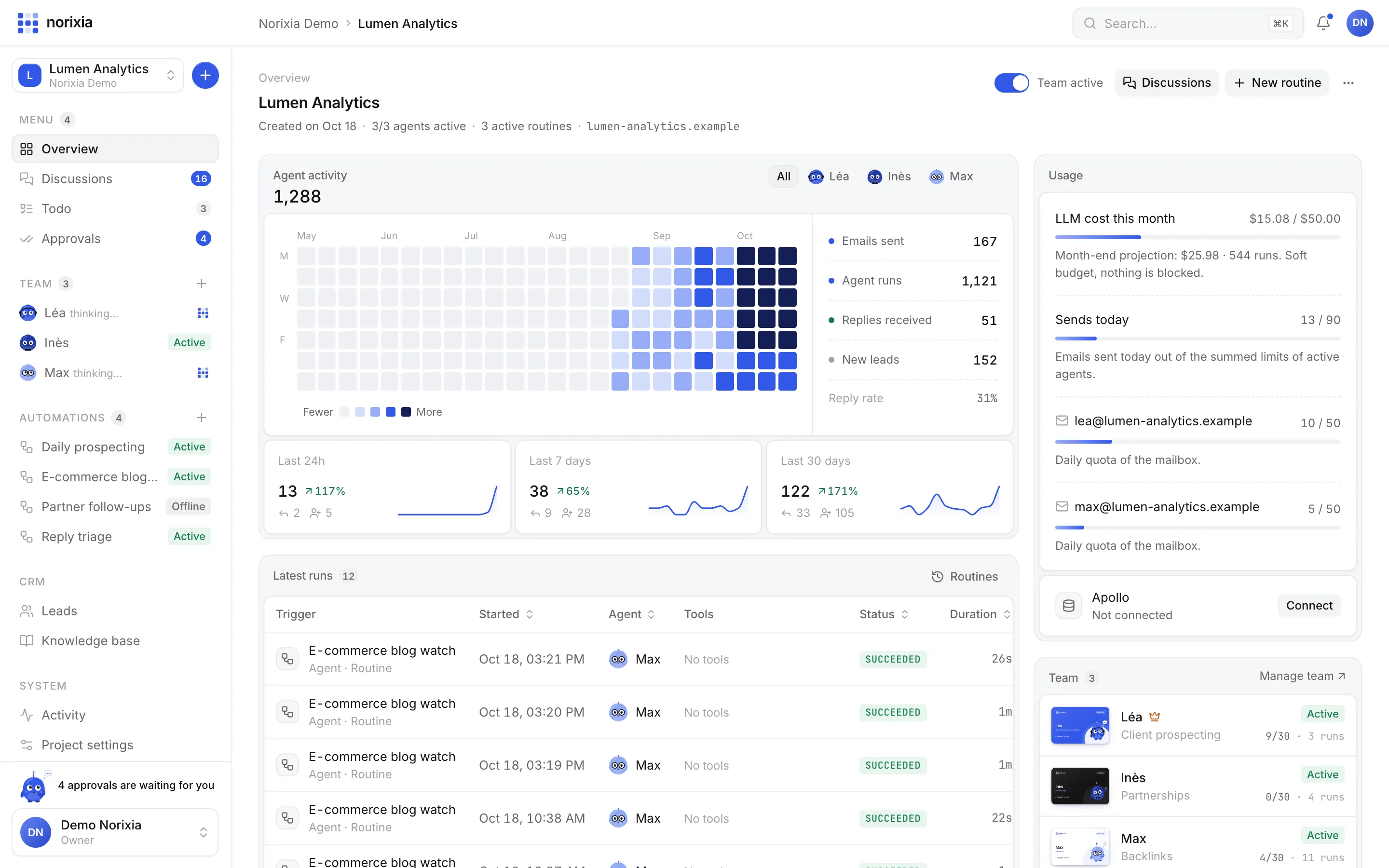The height and width of the screenshot is (868, 1389).
Task: Add an automation with the AUTOMATIONS plus
Action: point(202,417)
